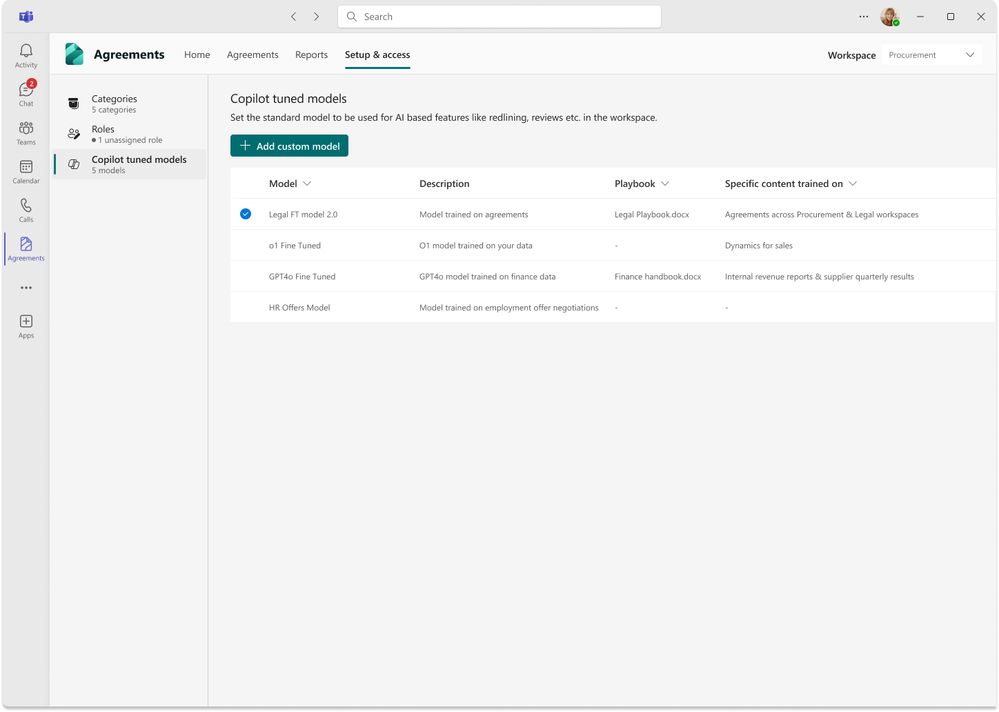Select the HR Offers Model row
Screen dimensions: 999x712
[x=612, y=308]
